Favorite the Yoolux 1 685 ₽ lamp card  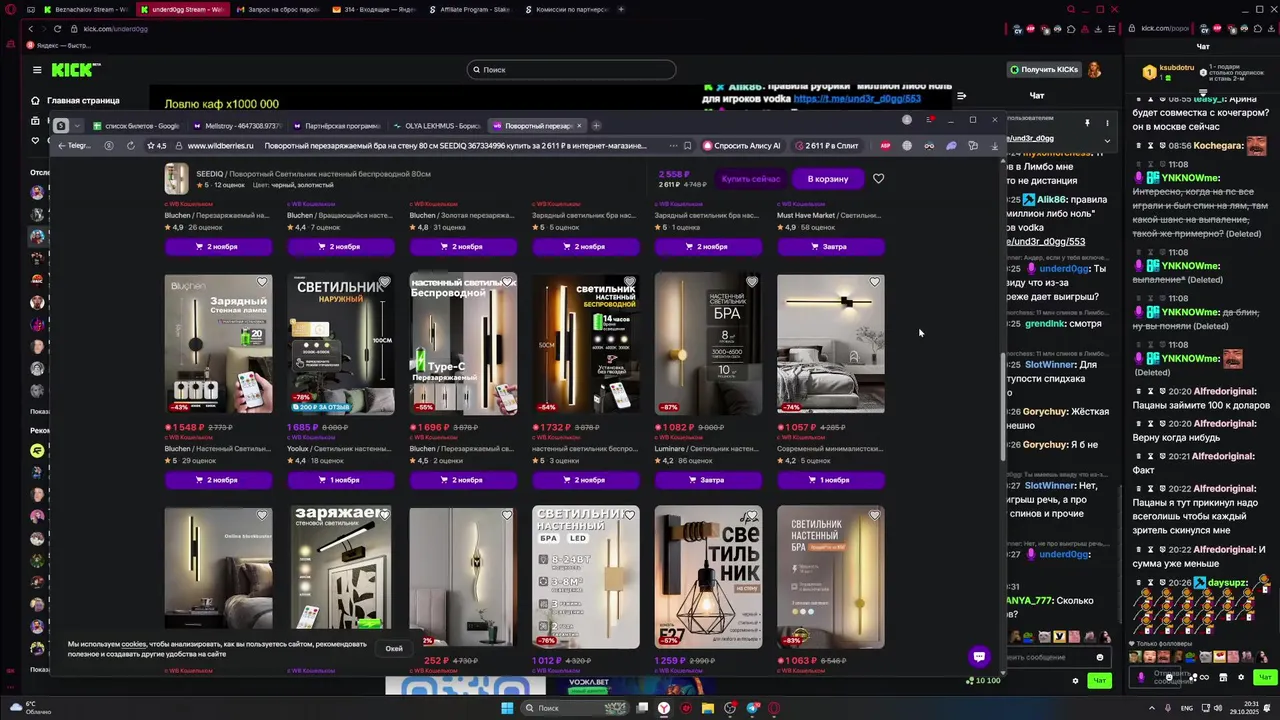click(384, 283)
